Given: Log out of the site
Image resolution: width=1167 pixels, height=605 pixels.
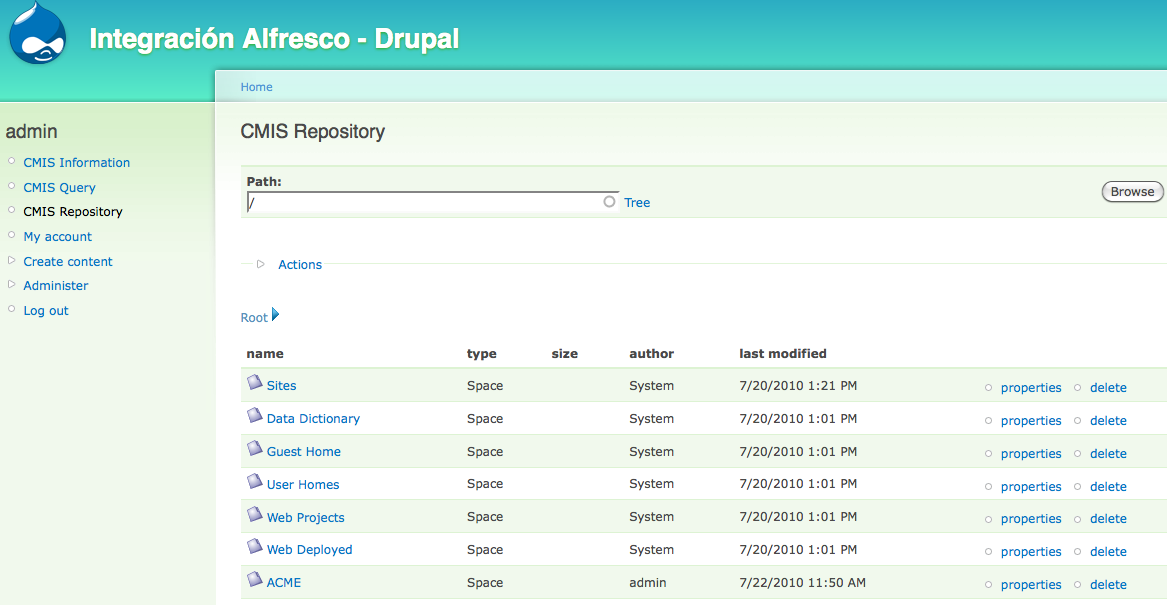Looking at the screenshot, I should pos(45,310).
